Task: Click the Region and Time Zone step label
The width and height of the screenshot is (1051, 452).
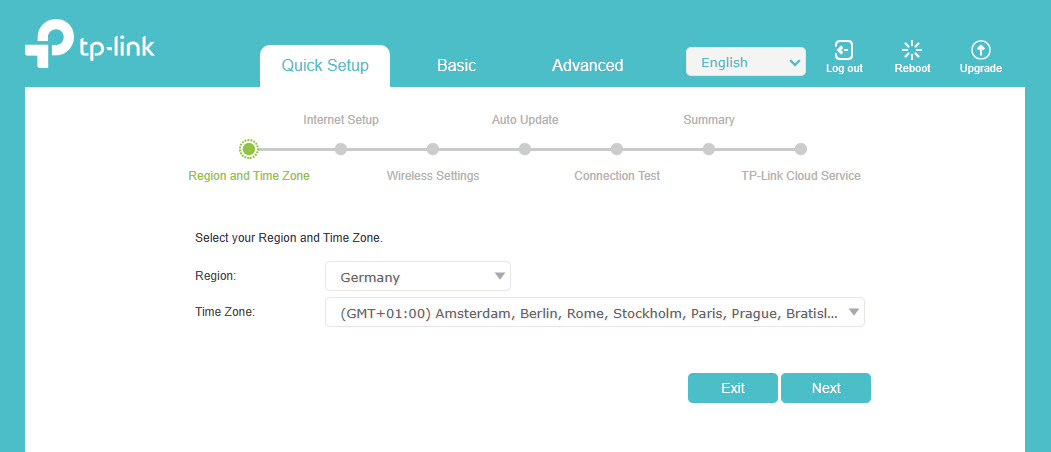Action: pos(249,176)
